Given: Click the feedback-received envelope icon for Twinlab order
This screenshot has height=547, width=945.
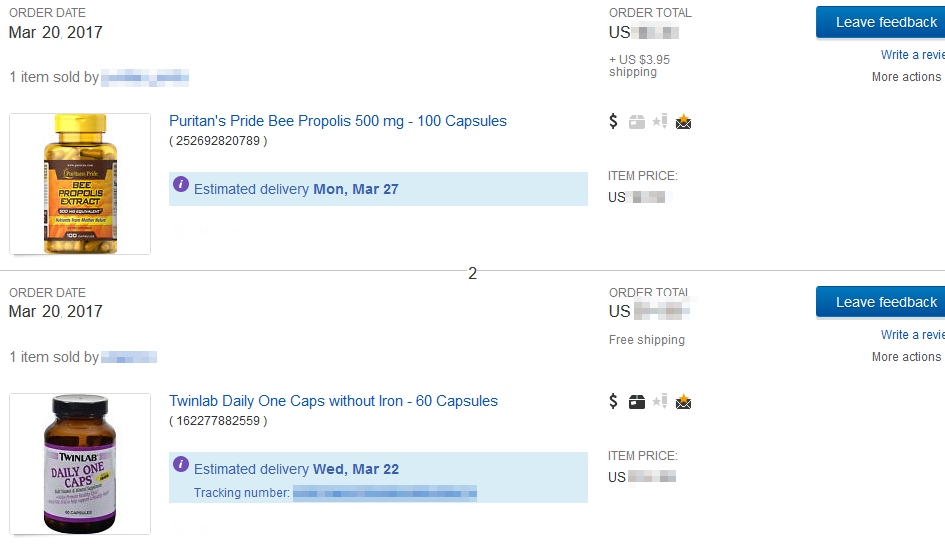Looking at the screenshot, I should 684,402.
